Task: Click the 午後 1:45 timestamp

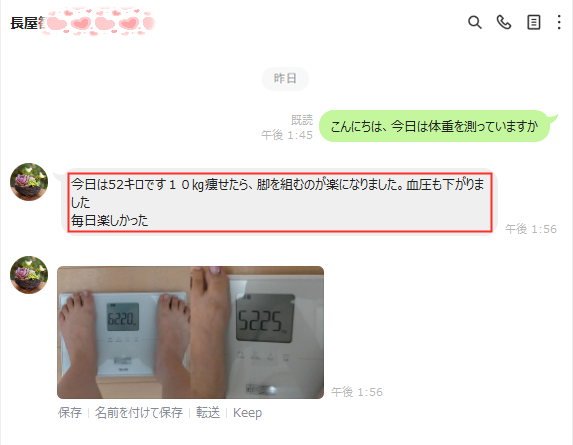Action: point(287,135)
